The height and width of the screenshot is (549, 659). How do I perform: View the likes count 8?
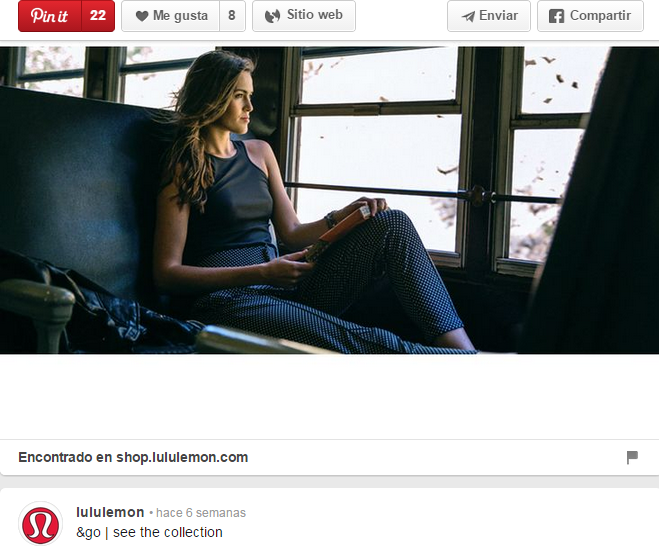[x=232, y=16]
